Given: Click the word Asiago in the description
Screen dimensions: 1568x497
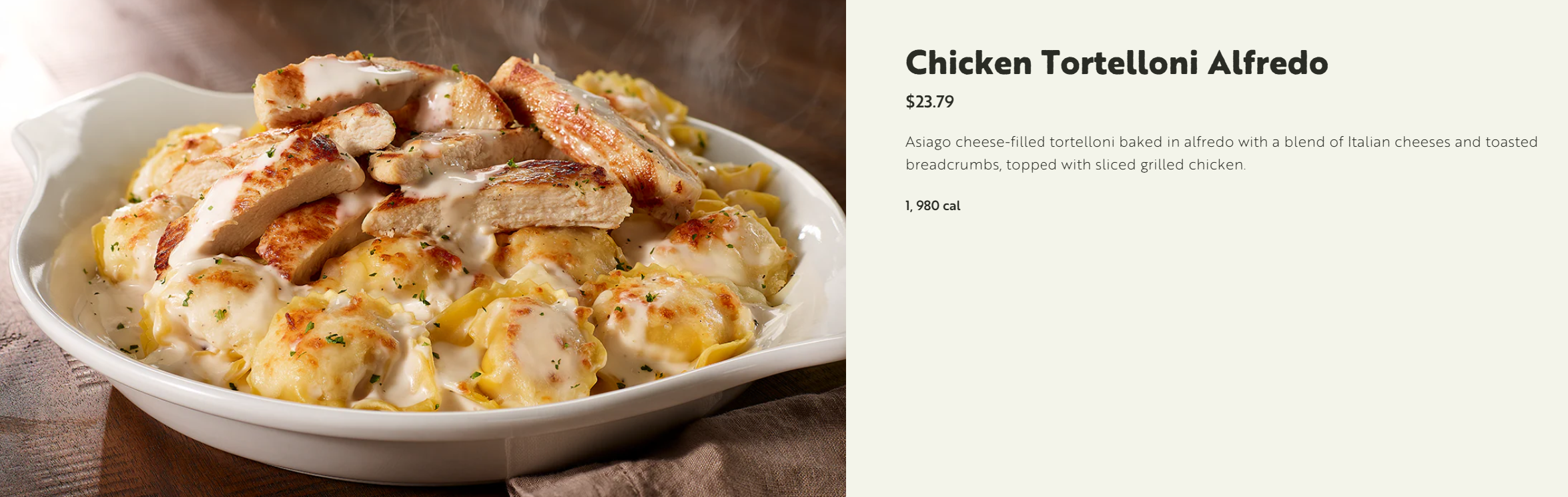Looking at the screenshot, I should [928, 143].
